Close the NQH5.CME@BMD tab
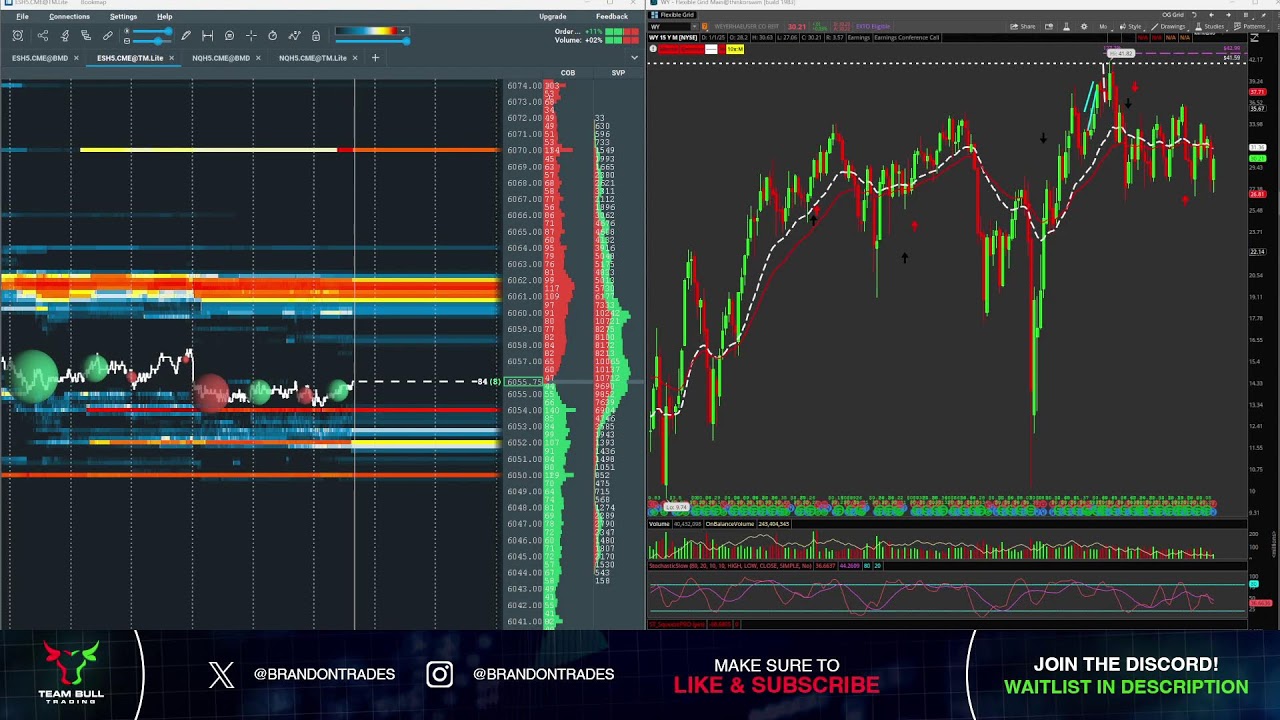This screenshot has height=720, width=1280. (258, 58)
